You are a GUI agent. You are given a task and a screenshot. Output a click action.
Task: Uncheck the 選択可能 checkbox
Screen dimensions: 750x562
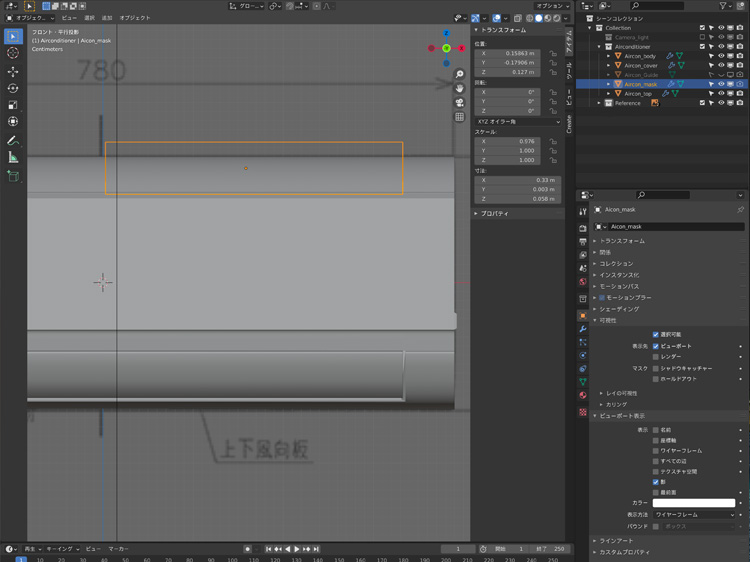656,335
